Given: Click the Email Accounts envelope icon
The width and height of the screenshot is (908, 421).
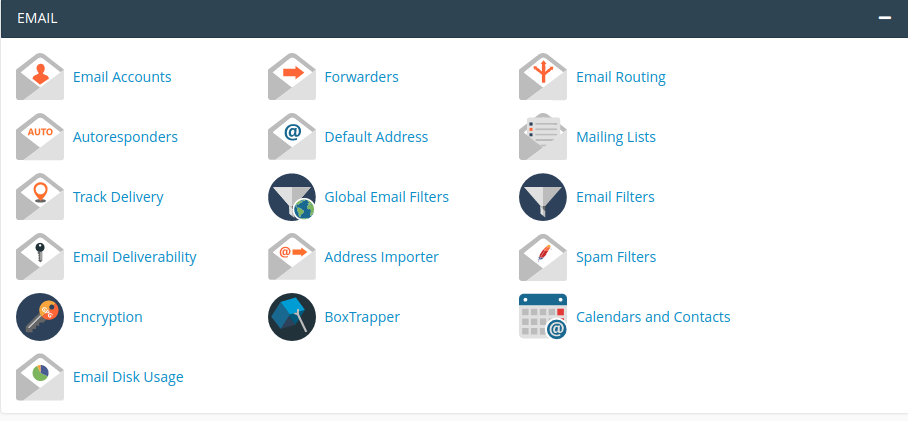Looking at the screenshot, I should pos(40,77).
